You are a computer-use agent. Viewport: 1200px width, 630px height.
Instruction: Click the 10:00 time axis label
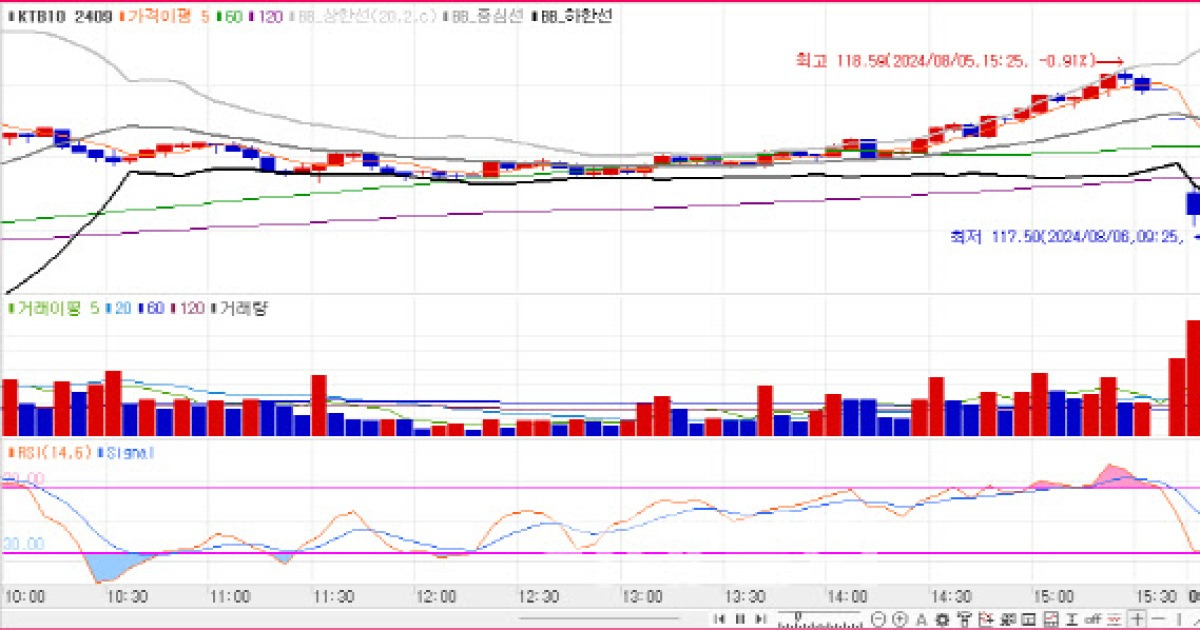point(25,596)
